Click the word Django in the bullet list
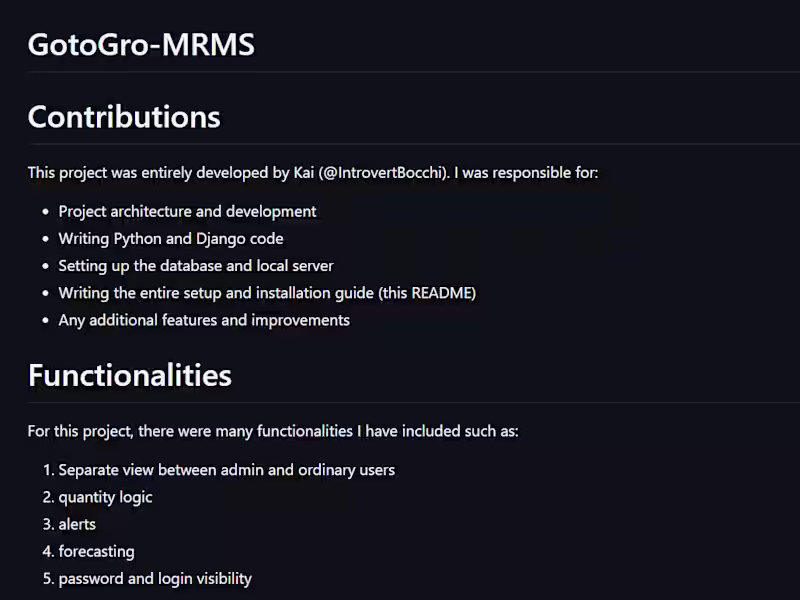 221,239
